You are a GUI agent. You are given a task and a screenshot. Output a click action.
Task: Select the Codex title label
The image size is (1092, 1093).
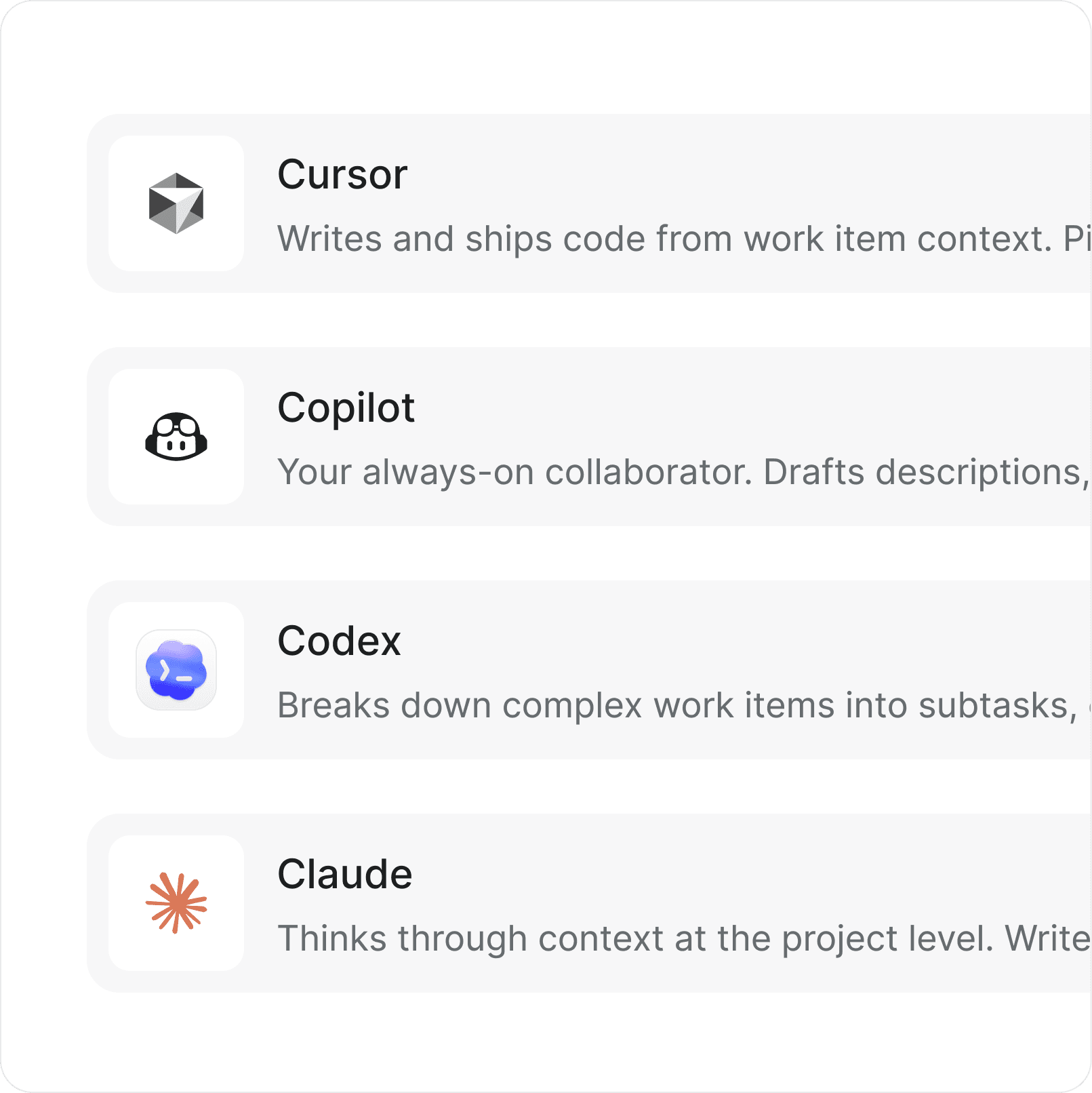pyautogui.click(x=338, y=641)
